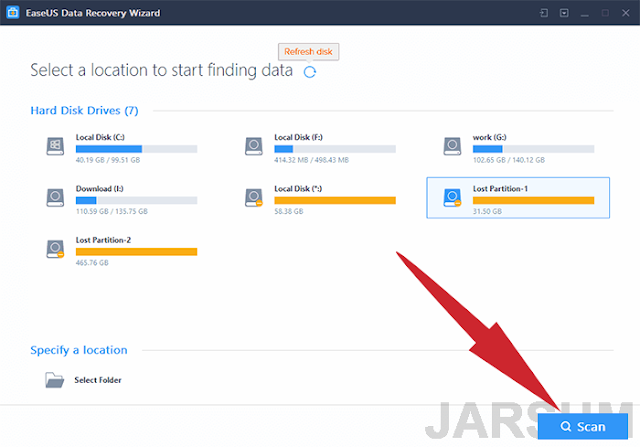The height and width of the screenshot is (447, 640).
Task: Select the Lost Partition-1 label
Action: pyautogui.click(x=500, y=189)
